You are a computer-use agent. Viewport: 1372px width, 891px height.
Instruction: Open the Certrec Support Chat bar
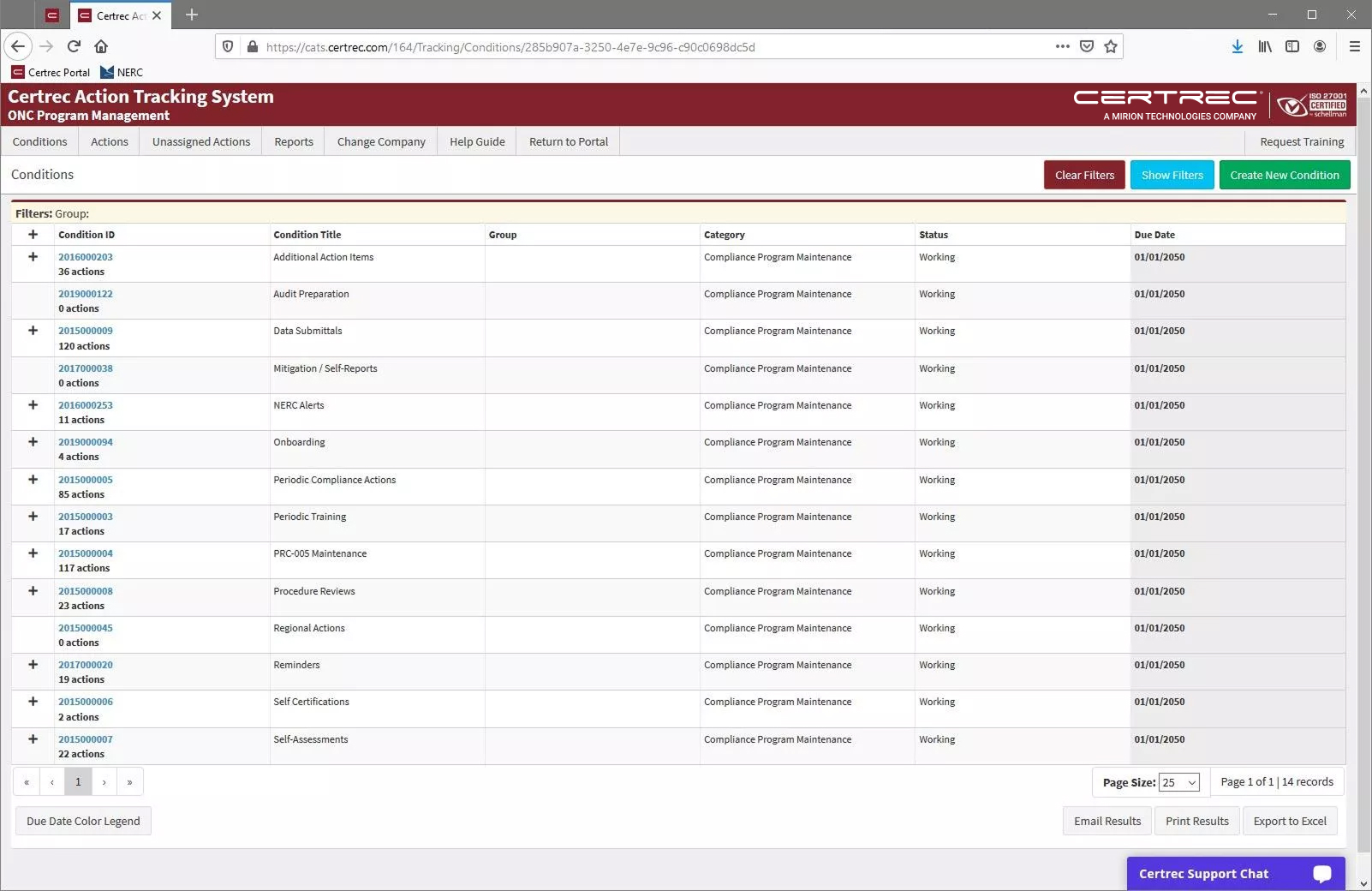point(1235,873)
